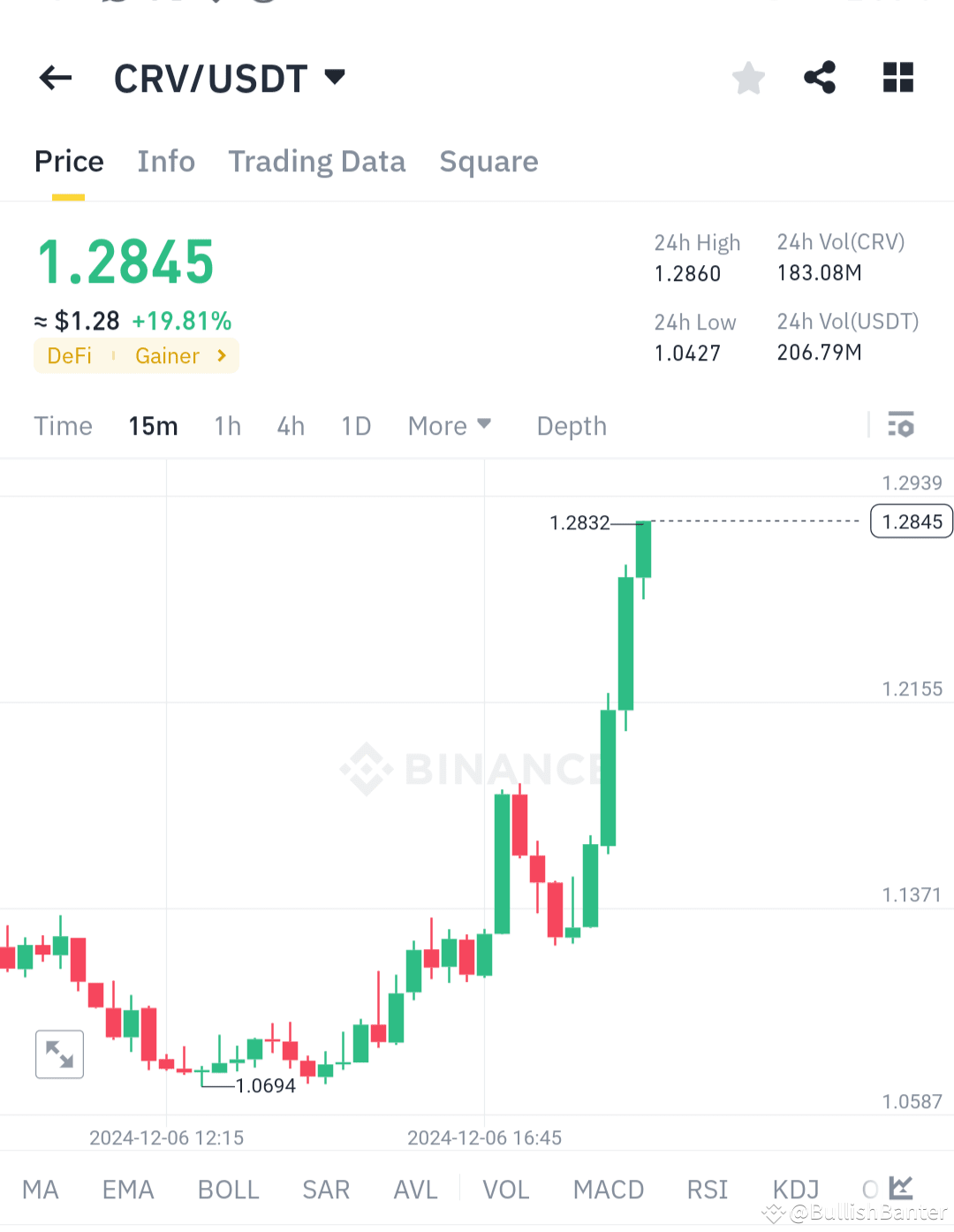Screen dimensions: 954x1232
Task: Open the grid layout icon top right
Action: [898, 78]
